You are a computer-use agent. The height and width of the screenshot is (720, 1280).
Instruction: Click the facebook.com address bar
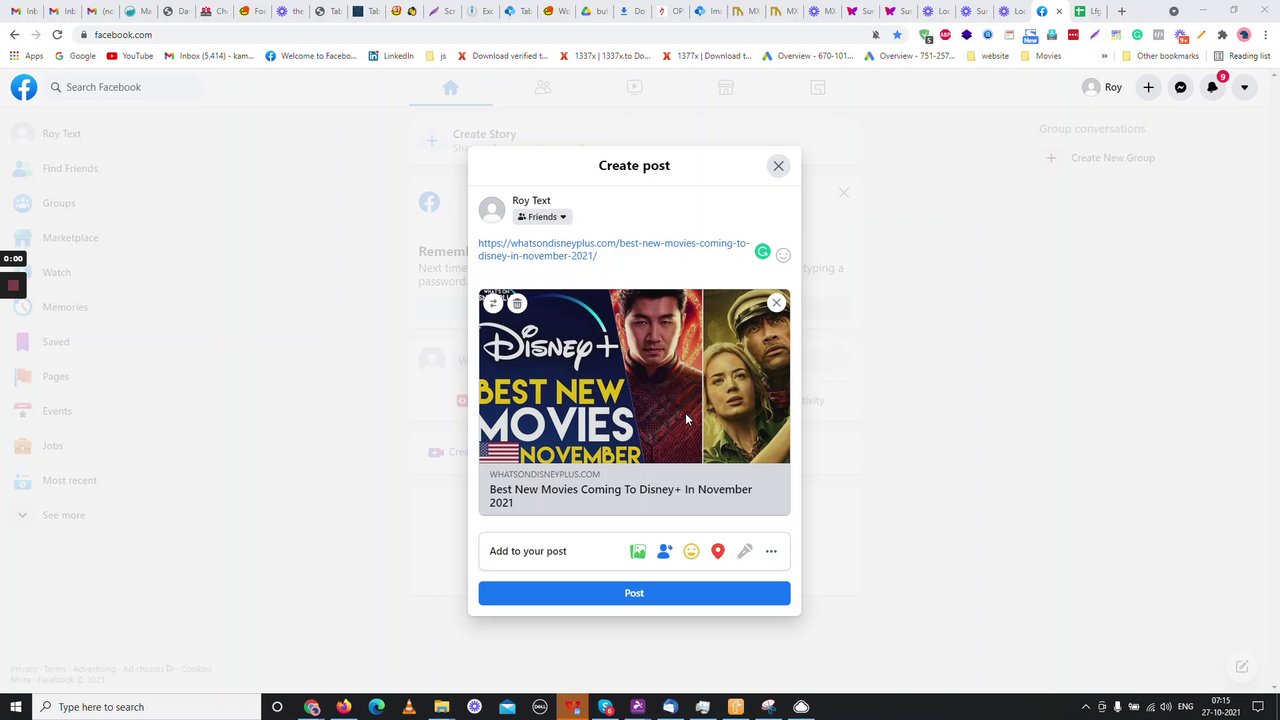[x=470, y=34]
